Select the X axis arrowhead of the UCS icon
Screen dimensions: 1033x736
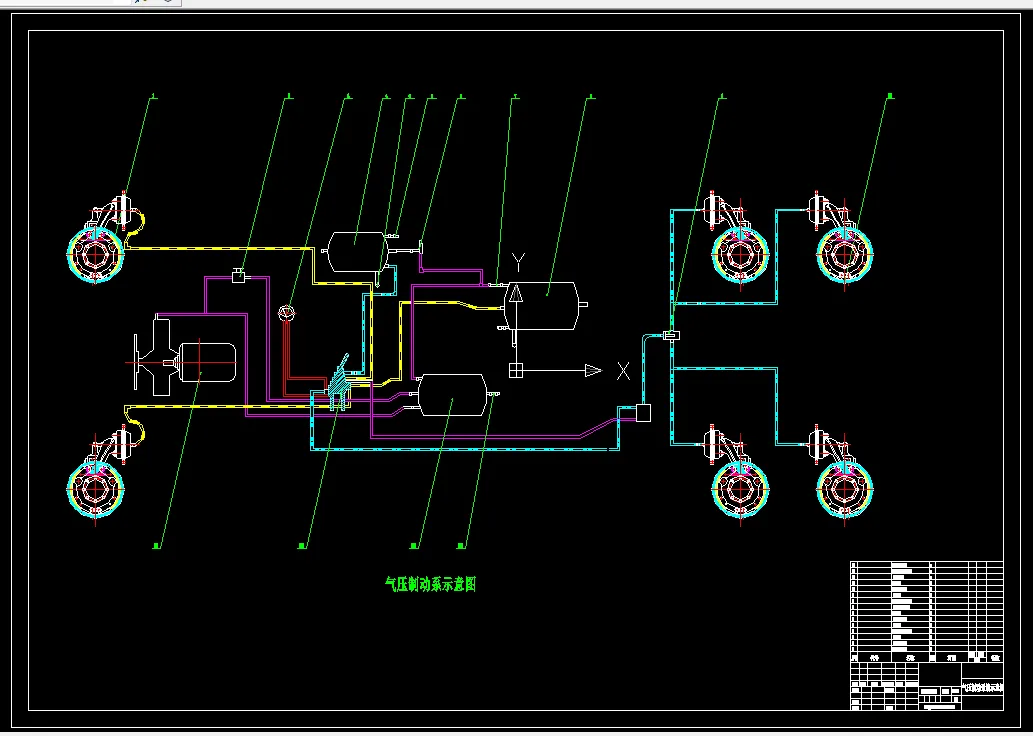click(594, 371)
